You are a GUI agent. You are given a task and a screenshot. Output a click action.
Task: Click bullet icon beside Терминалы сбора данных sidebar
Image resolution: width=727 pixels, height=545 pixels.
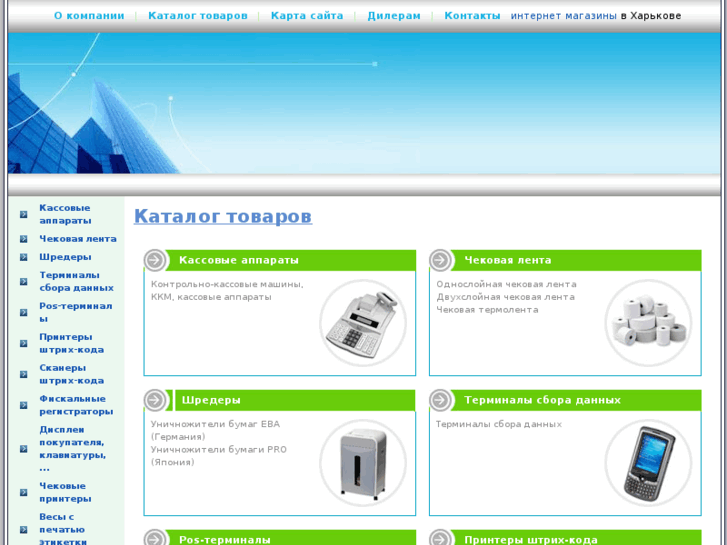[x=24, y=282]
